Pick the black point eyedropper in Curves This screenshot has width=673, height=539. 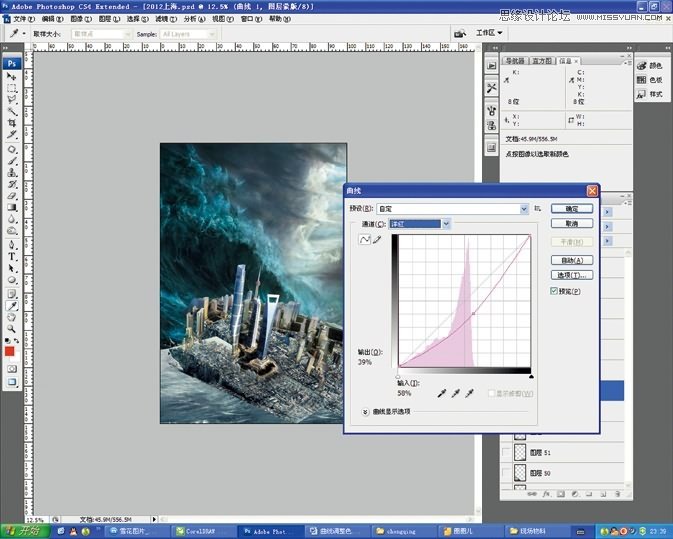tap(442, 393)
